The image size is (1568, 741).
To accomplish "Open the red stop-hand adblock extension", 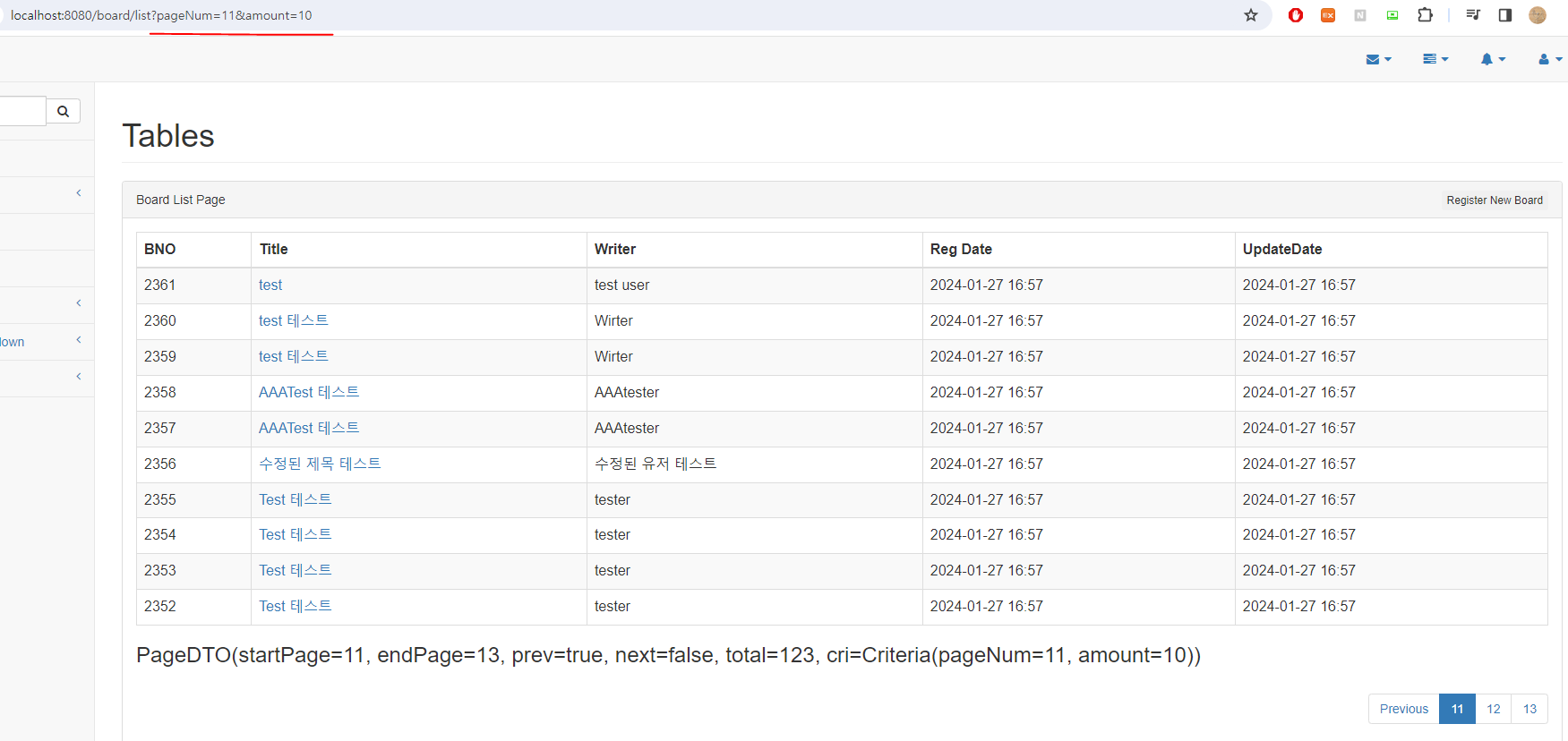I will pyautogui.click(x=1295, y=15).
